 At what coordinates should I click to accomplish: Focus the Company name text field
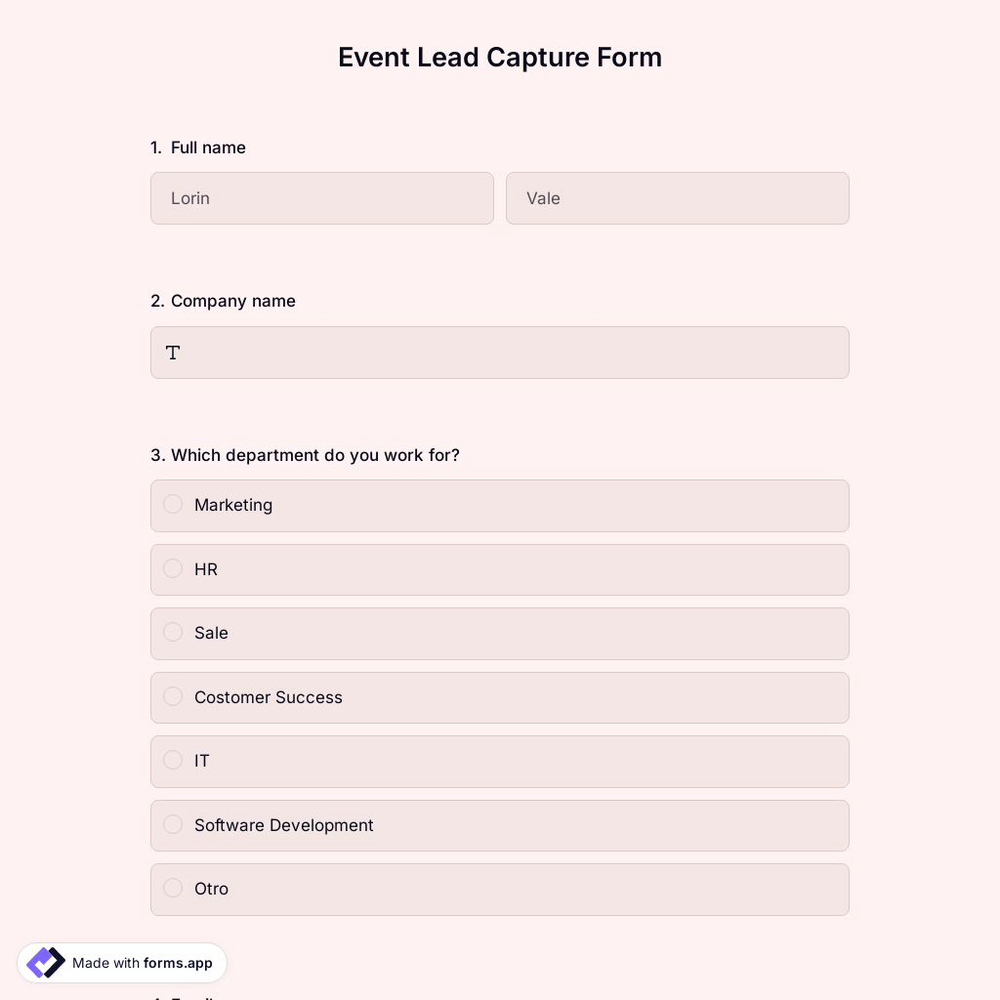click(500, 352)
